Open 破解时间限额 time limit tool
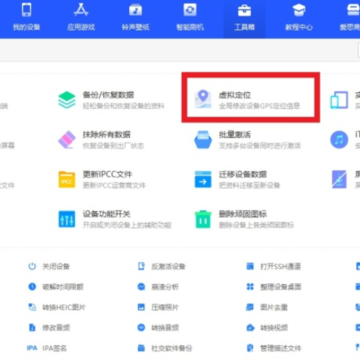360x360 pixels. point(56,286)
